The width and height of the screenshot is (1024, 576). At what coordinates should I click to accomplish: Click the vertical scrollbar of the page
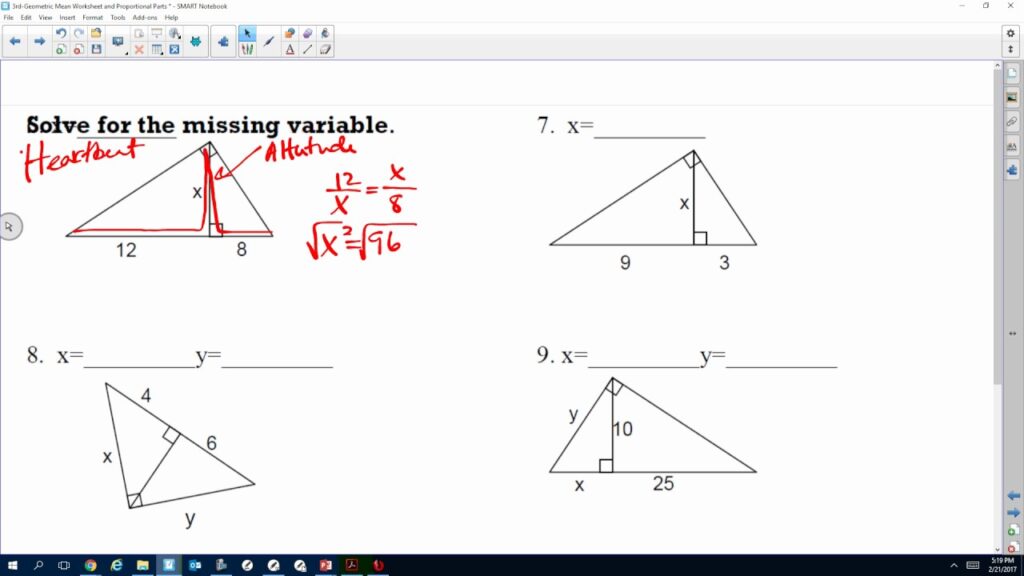(997, 229)
